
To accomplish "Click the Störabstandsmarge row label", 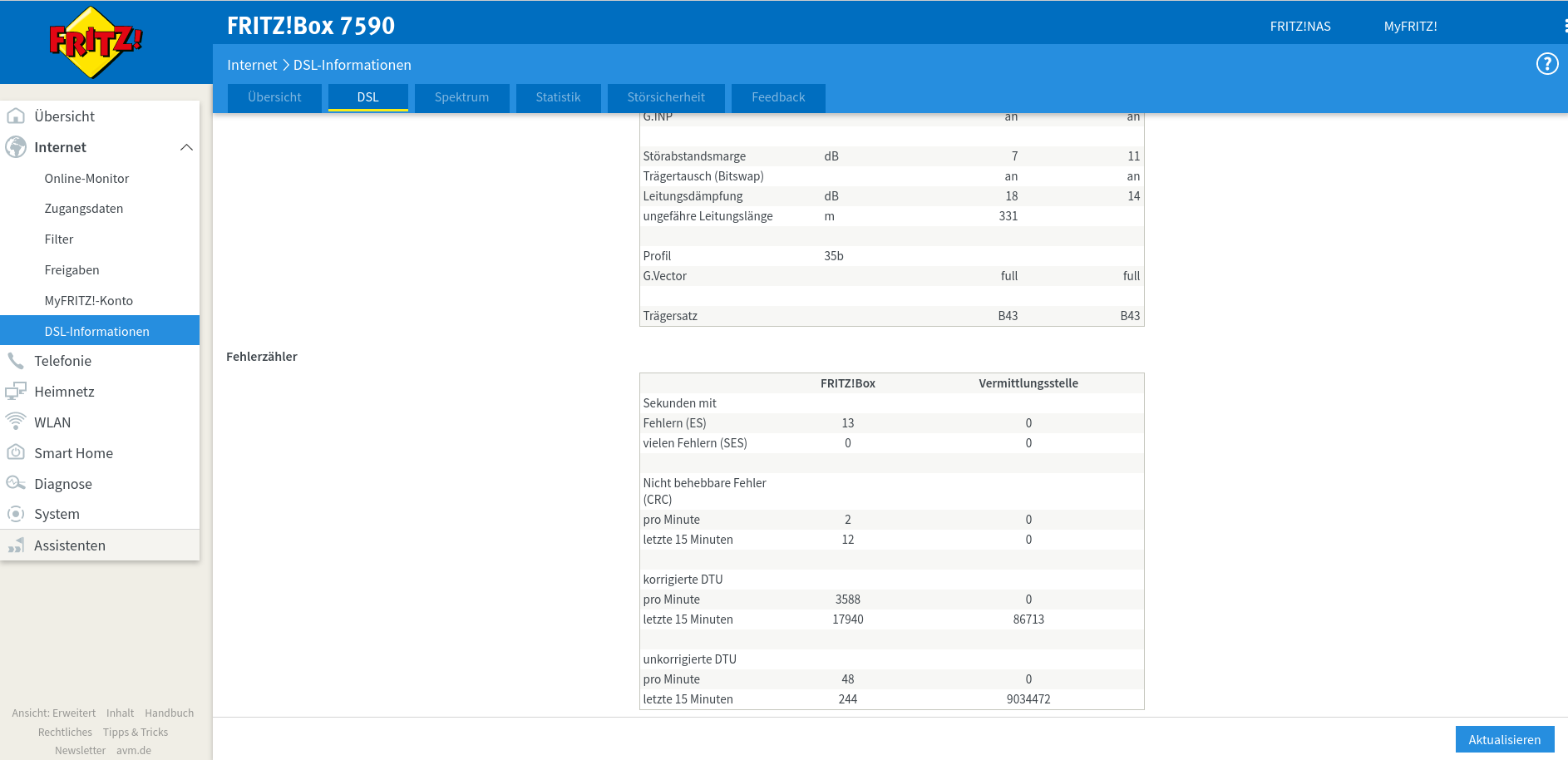I will [x=694, y=156].
